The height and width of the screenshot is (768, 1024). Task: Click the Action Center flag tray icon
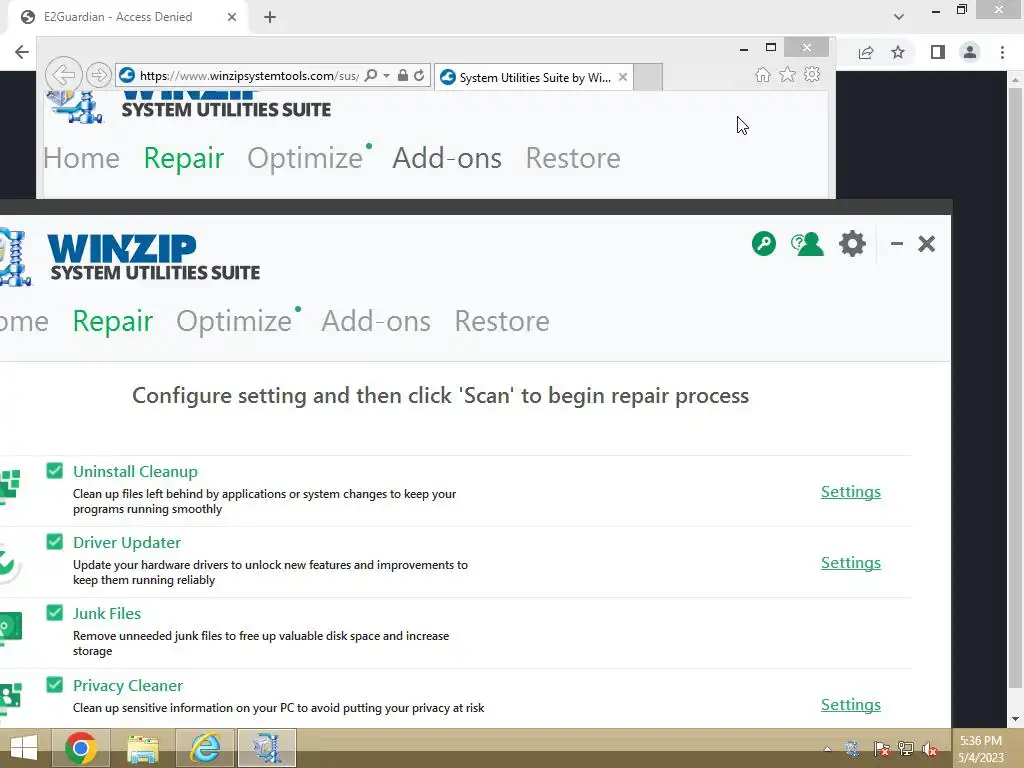point(881,749)
